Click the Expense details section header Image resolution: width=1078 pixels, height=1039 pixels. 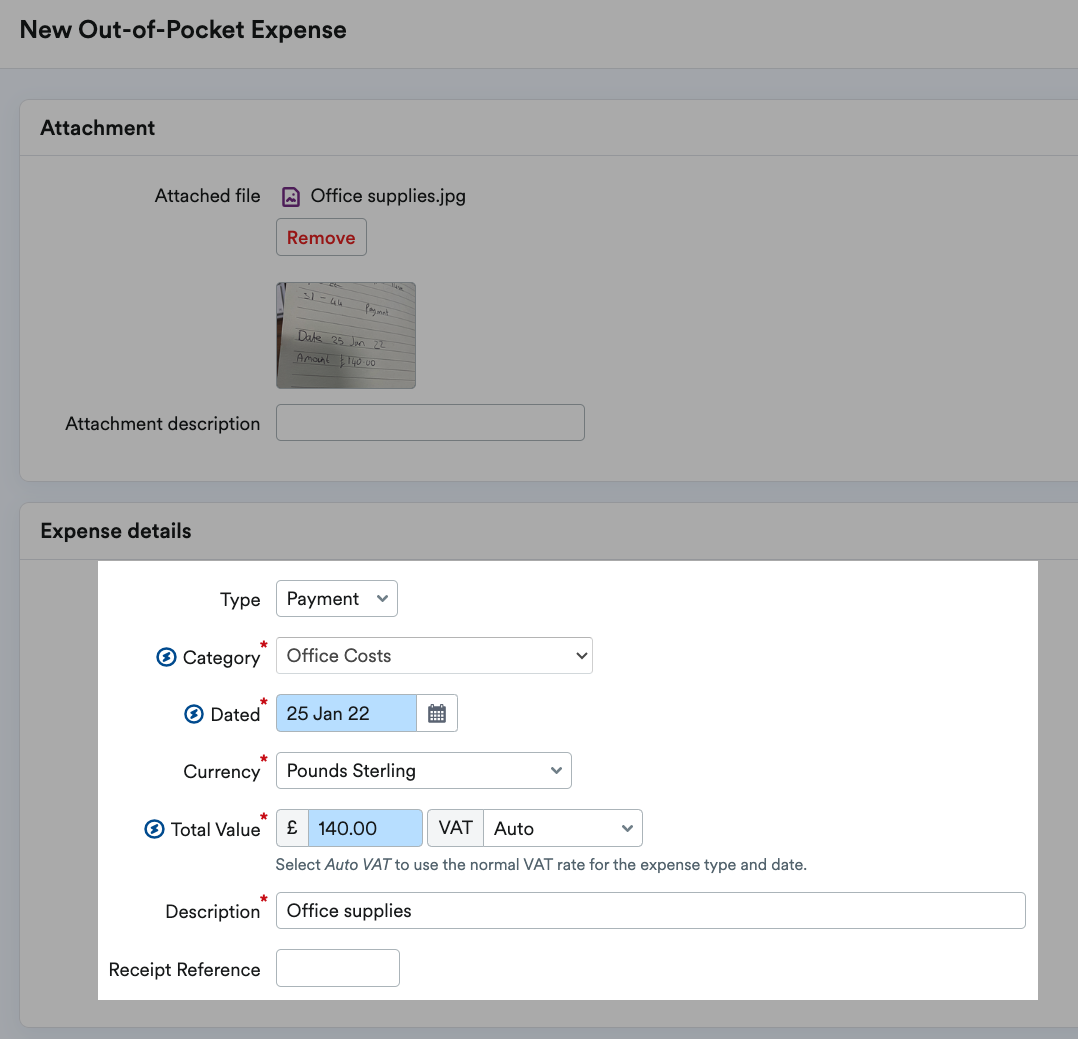click(x=115, y=531)
